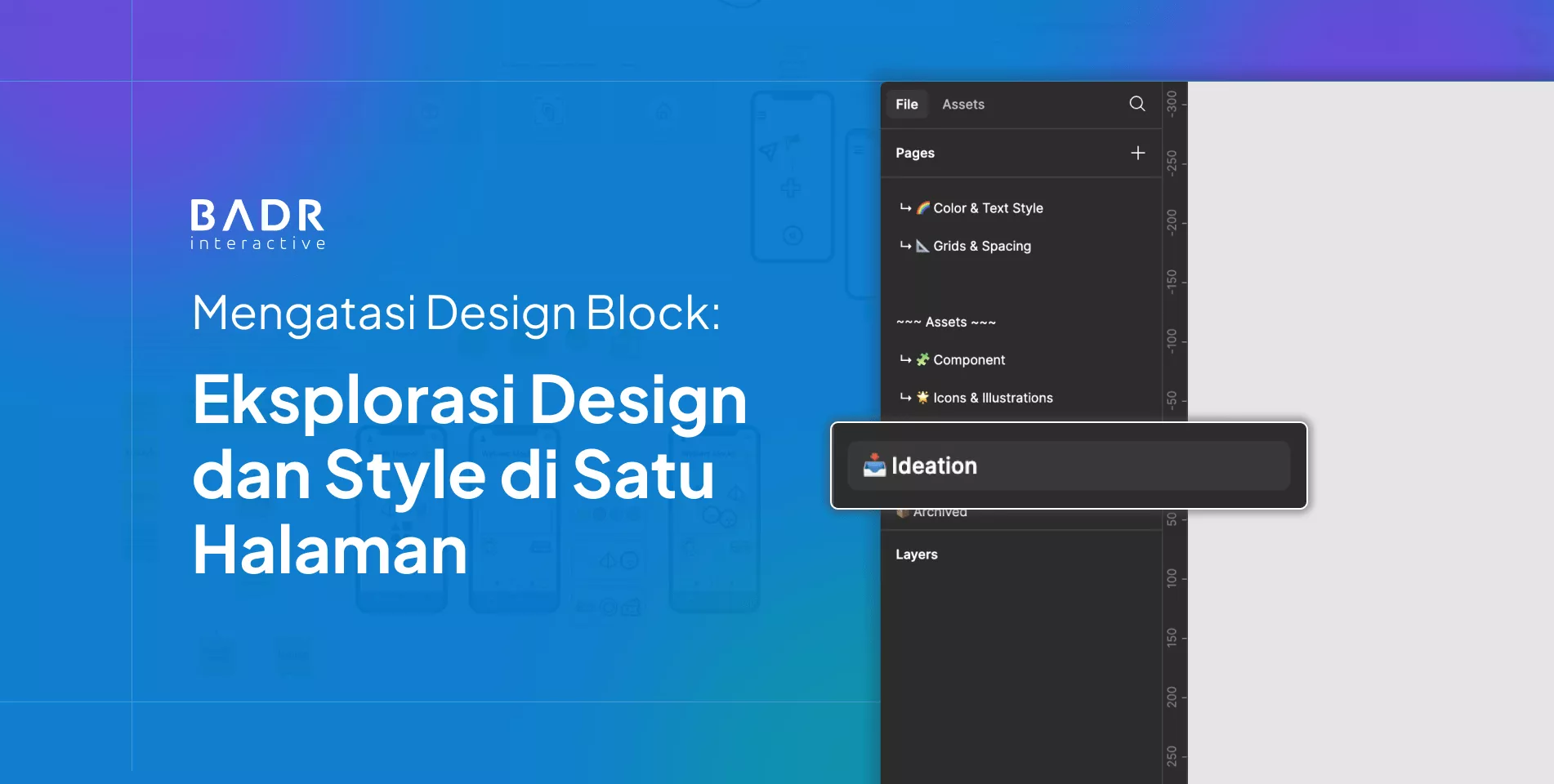
Task: Select the Icons & Illustrations page
Action: pos(994,398)
